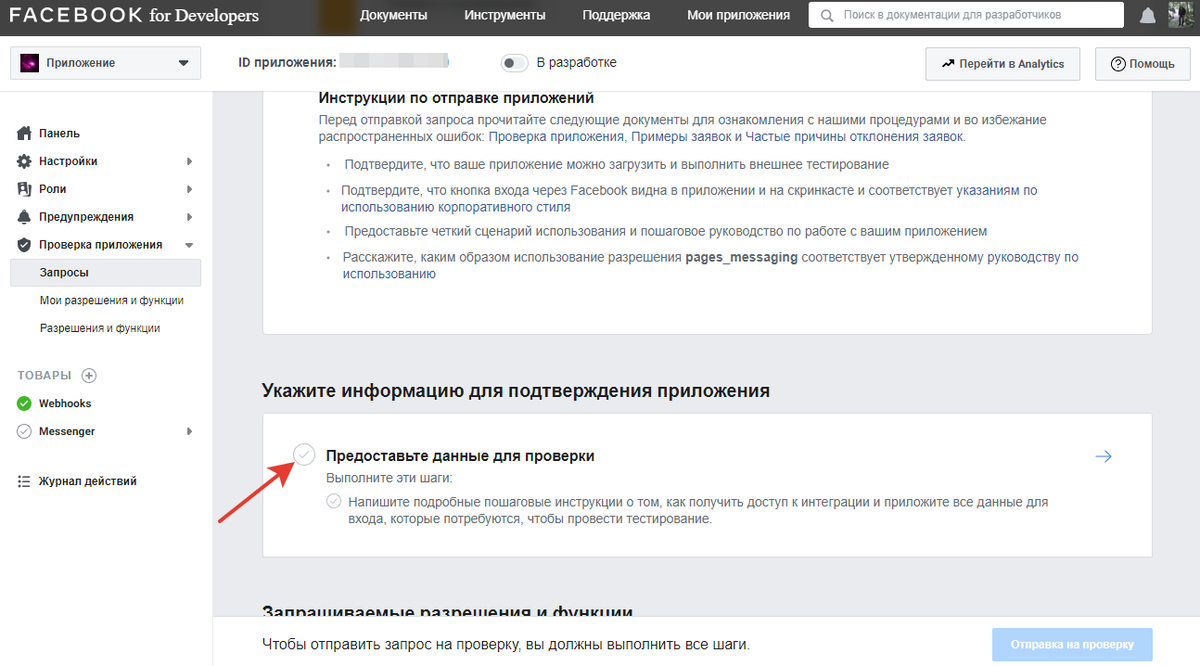1200x666 pixels.
Task: Open Webhooks product
Action: (x=65, y=404)
